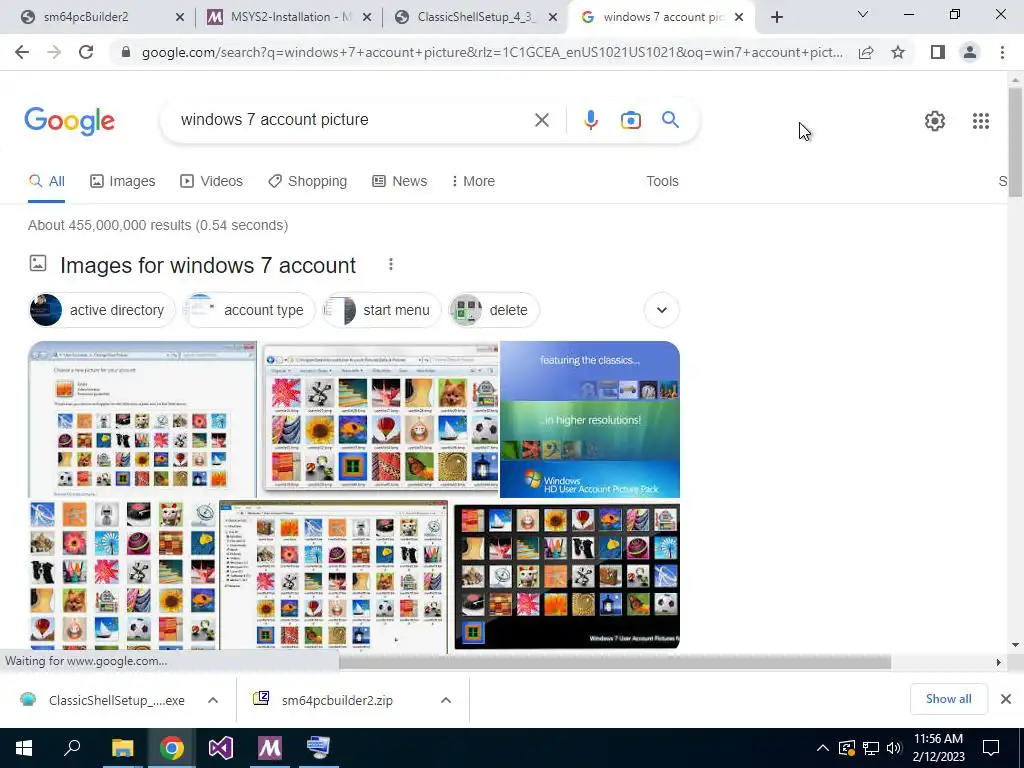The height and width of the screenshot is (768, 1024).
Task: Search by image with the camera icon
Action: tap(630, 120)
